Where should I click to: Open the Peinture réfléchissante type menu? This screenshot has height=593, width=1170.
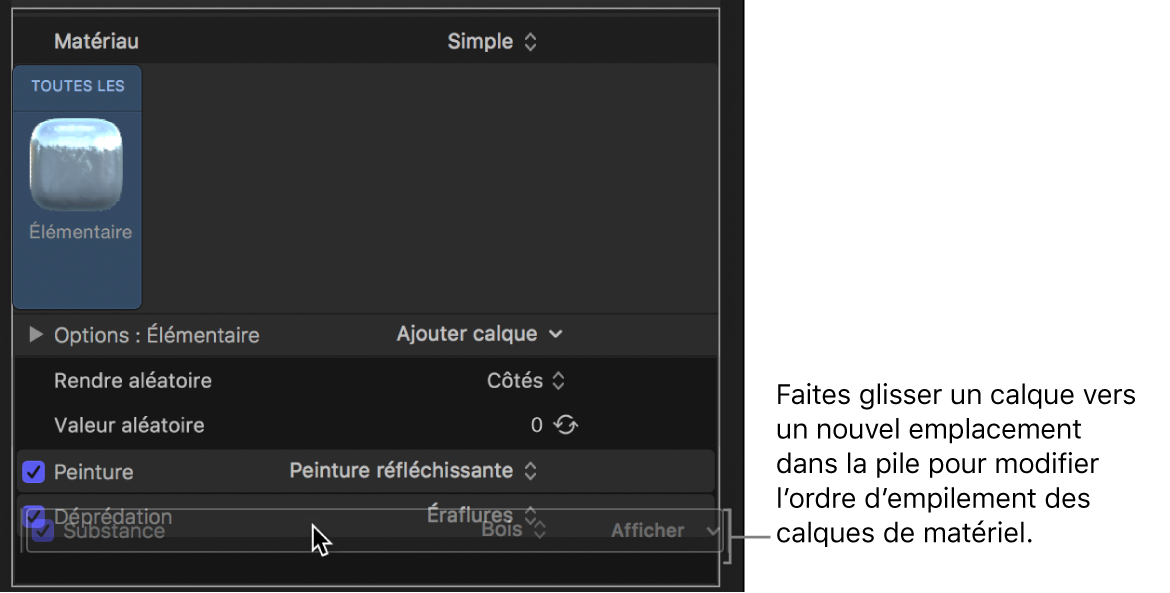pyautogui.click(x=413, y=470)
